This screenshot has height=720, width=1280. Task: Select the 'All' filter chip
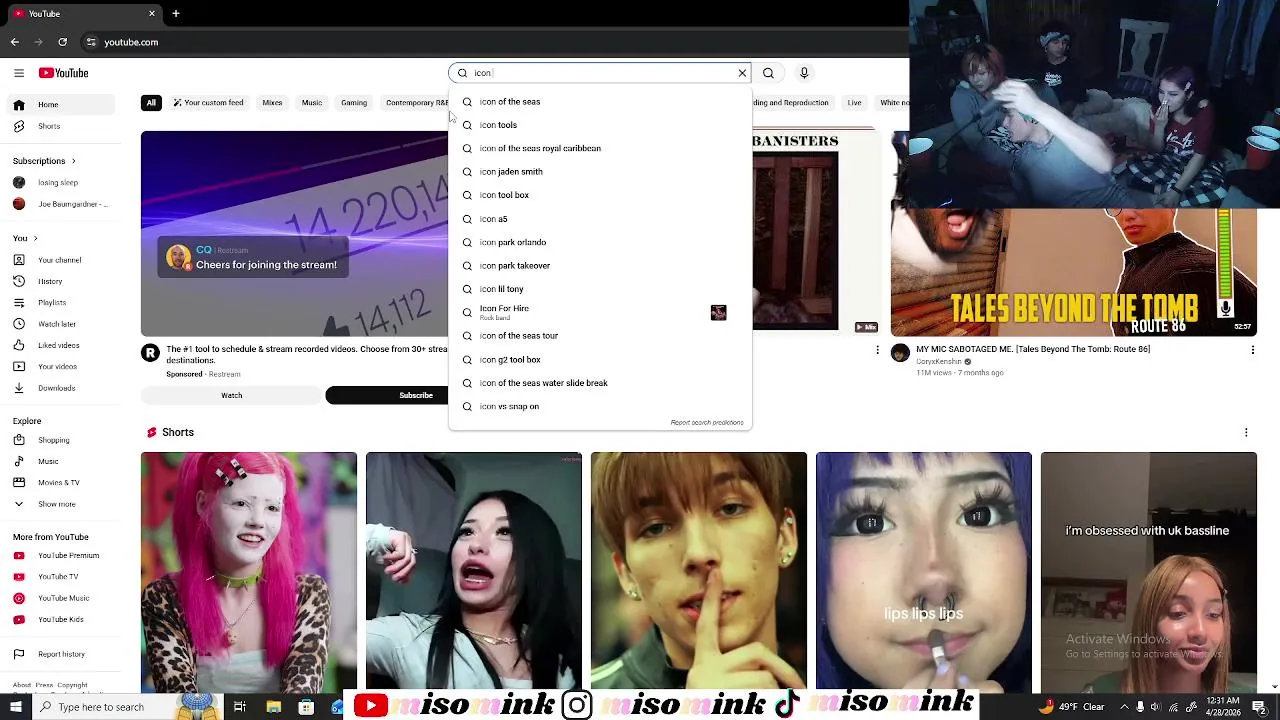coord(151,103)
